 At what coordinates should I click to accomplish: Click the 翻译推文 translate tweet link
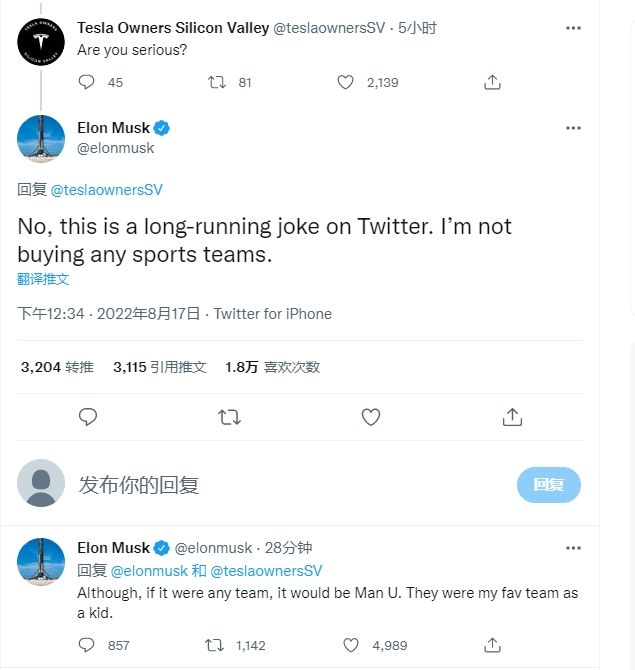(44, 278)
